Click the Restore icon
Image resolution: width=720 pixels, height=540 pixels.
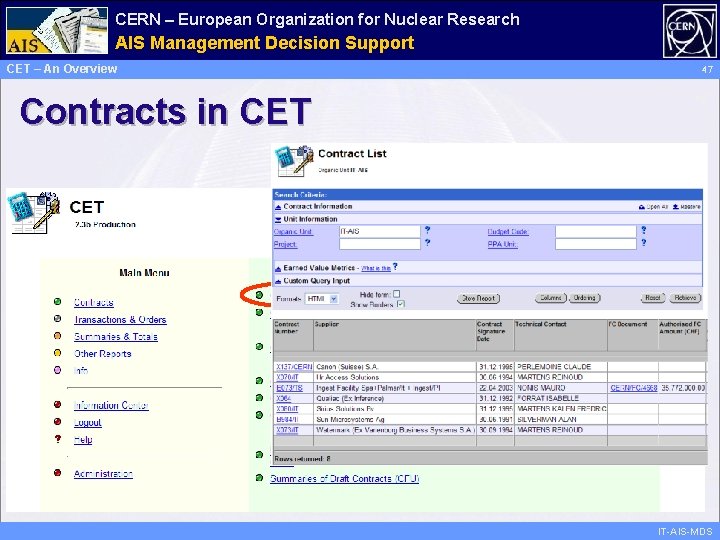[675, 207]
